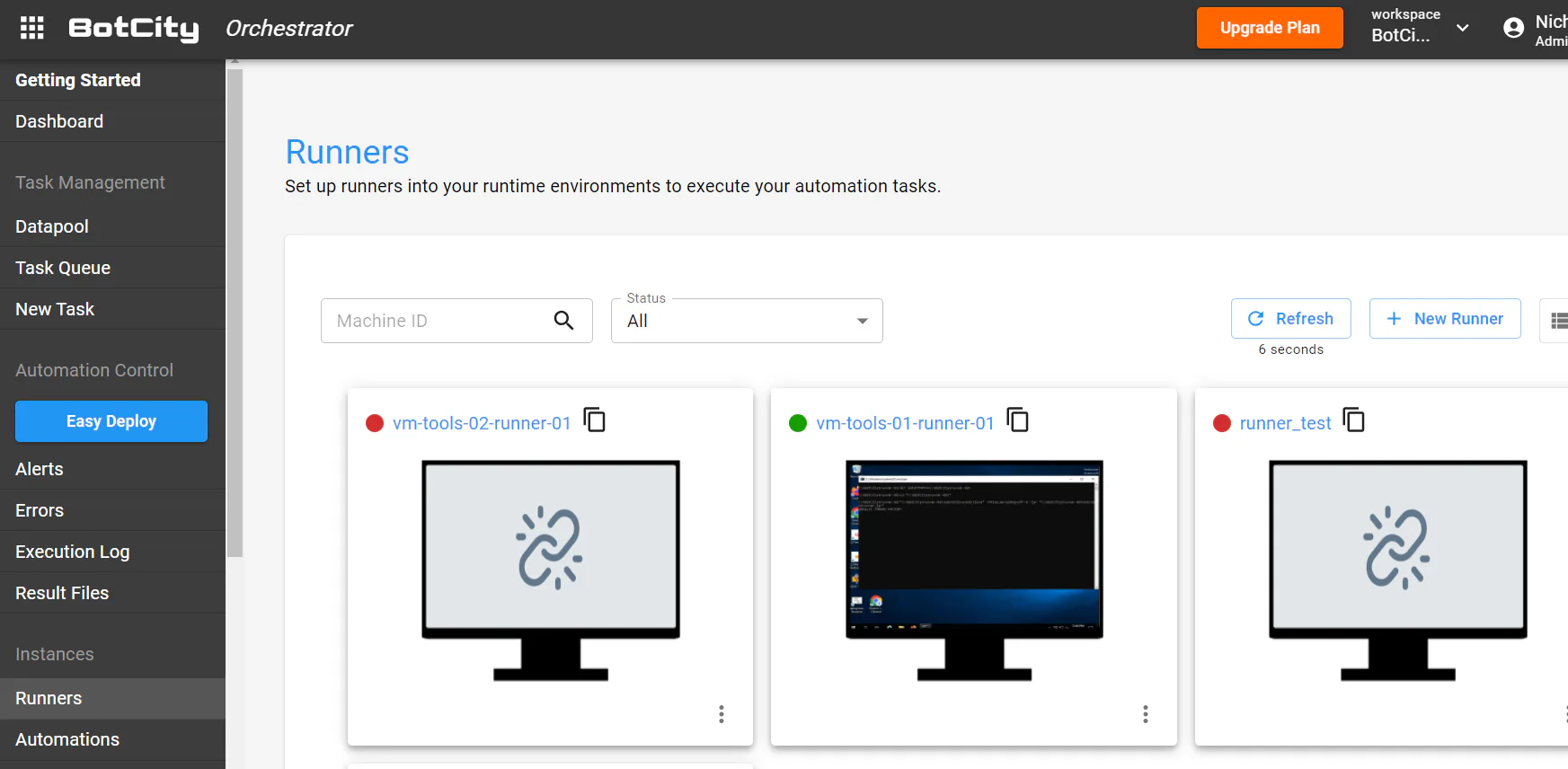
Task: Switch to list view layout
Action: [1558, 321]
